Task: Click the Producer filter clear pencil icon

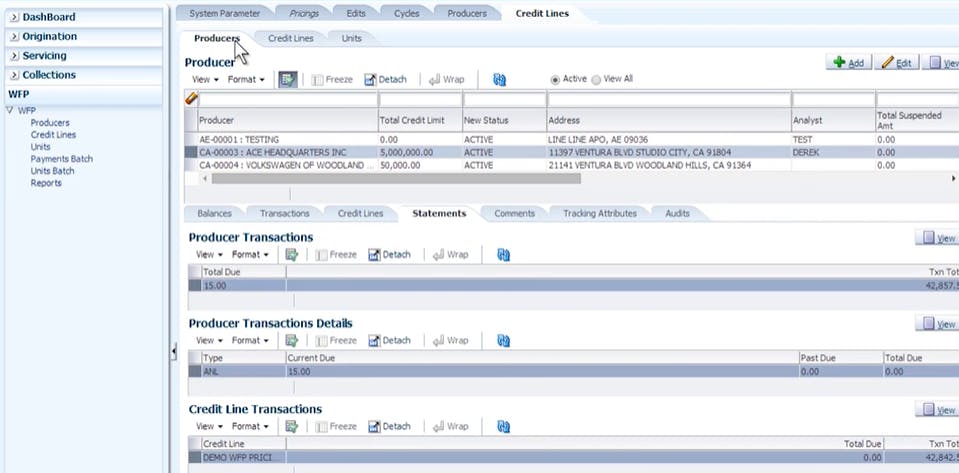Action: click(x=191, y=99)
